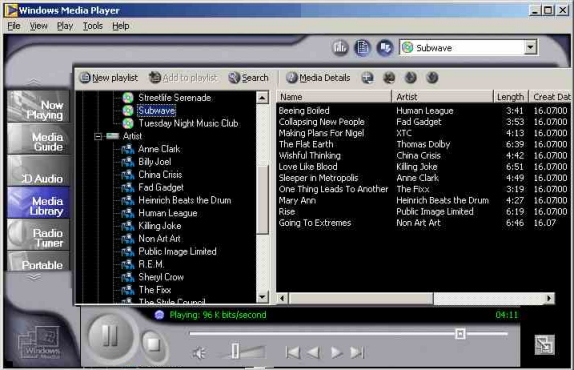
Task: Click tree scrollbar up arrow
Action: point(262,98)
